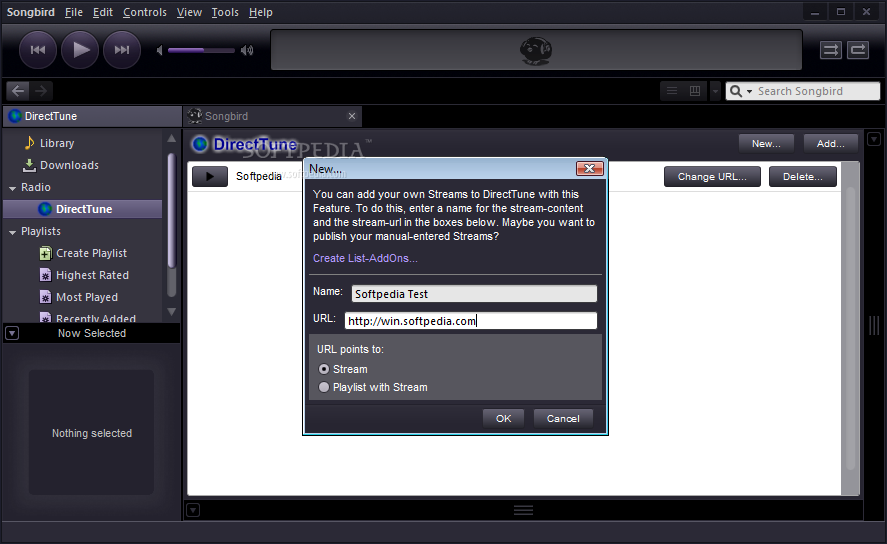Viewport: 887px width, 544px height.
Task: Click the bottom pane grip handle
Action: coord(523,511)
